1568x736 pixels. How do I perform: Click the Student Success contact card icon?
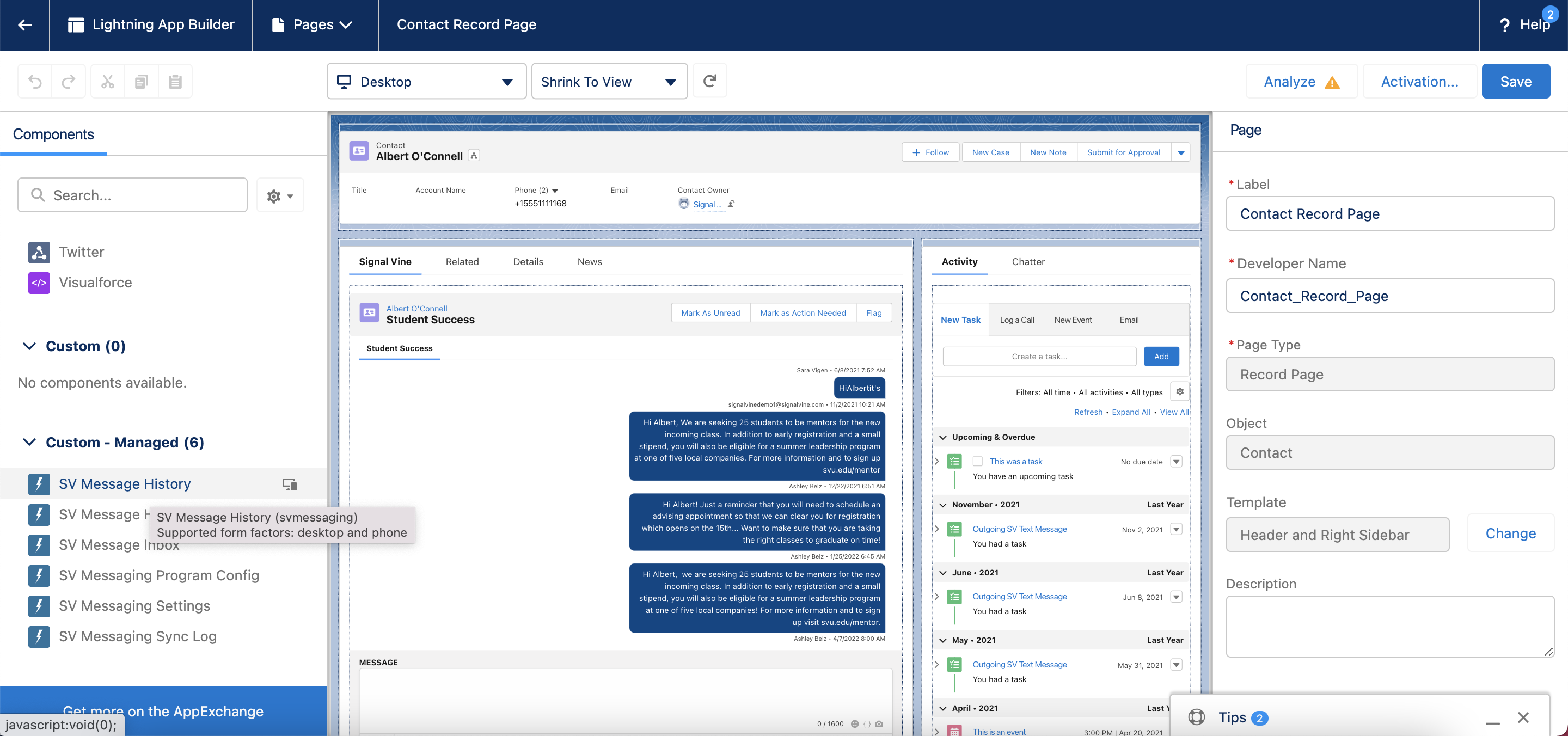point(370,314)
